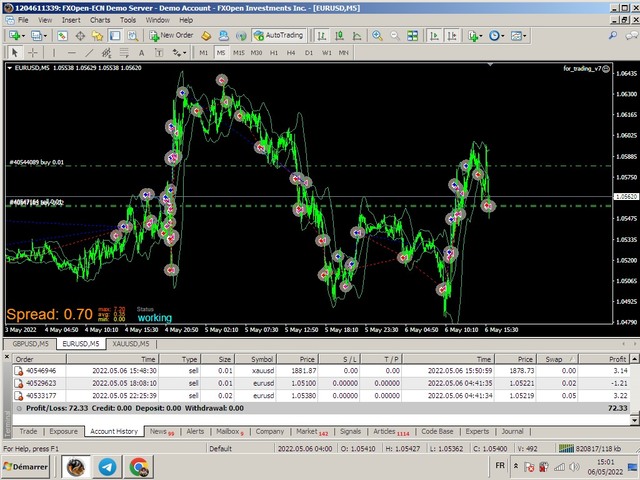Open the Experts tab in Terminal
Screen dimensions: 640x480
pyautogui.click(x=477, y=431)
